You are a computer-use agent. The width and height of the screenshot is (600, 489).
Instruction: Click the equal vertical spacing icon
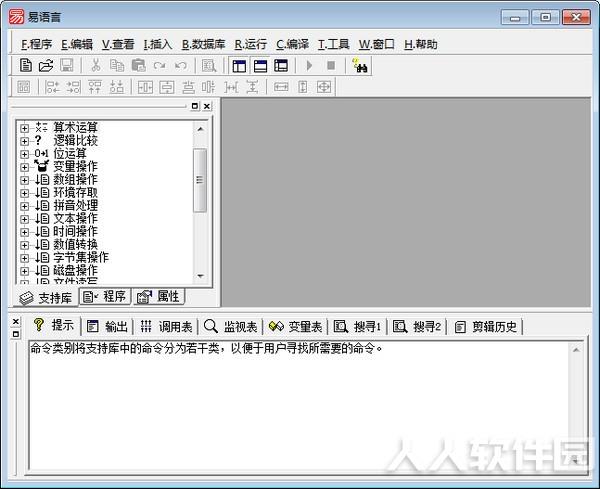(x=252, y=87)
